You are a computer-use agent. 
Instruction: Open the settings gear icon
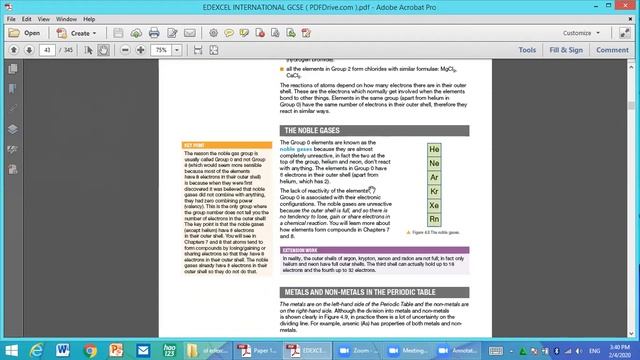[213, 33]
